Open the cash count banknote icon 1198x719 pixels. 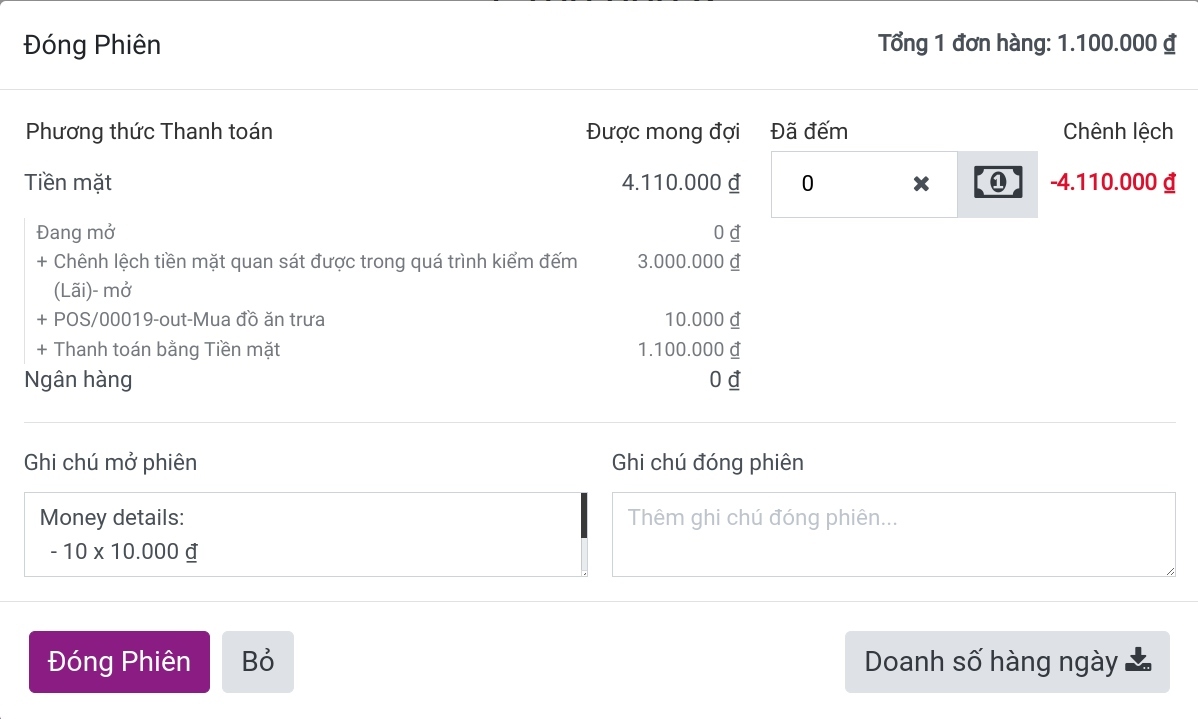[x=997, y=183]
